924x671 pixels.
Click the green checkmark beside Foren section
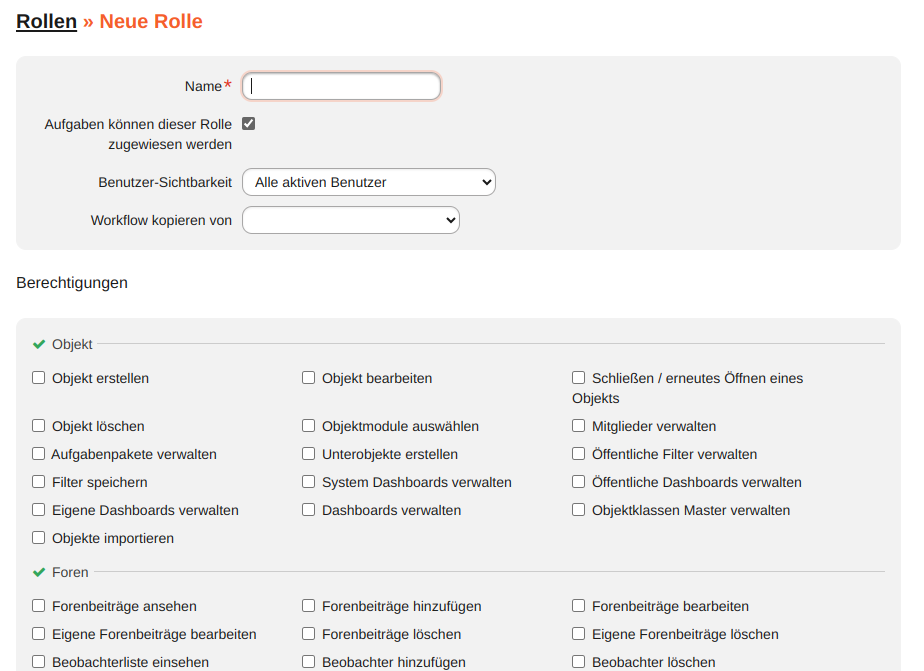coord(37,572)
